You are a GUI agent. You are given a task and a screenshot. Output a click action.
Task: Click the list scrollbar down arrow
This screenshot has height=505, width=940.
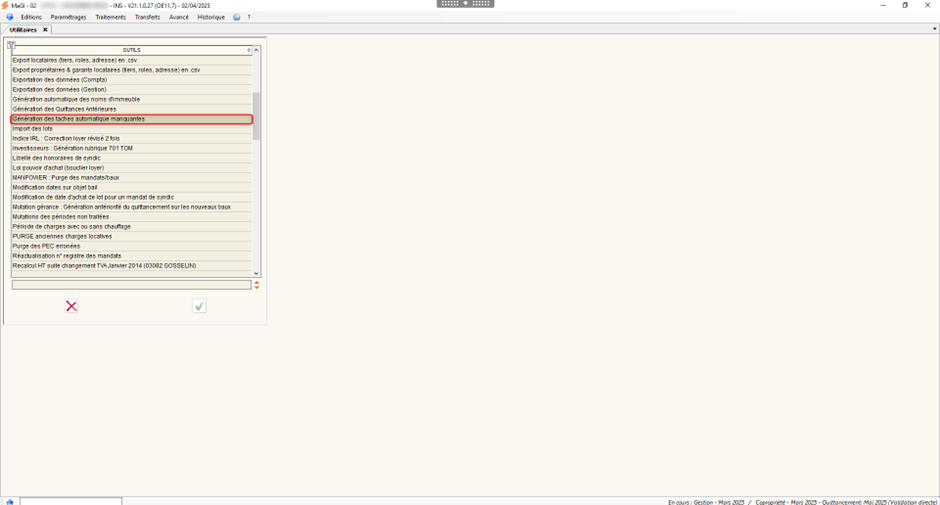click(x=256, y=273)
